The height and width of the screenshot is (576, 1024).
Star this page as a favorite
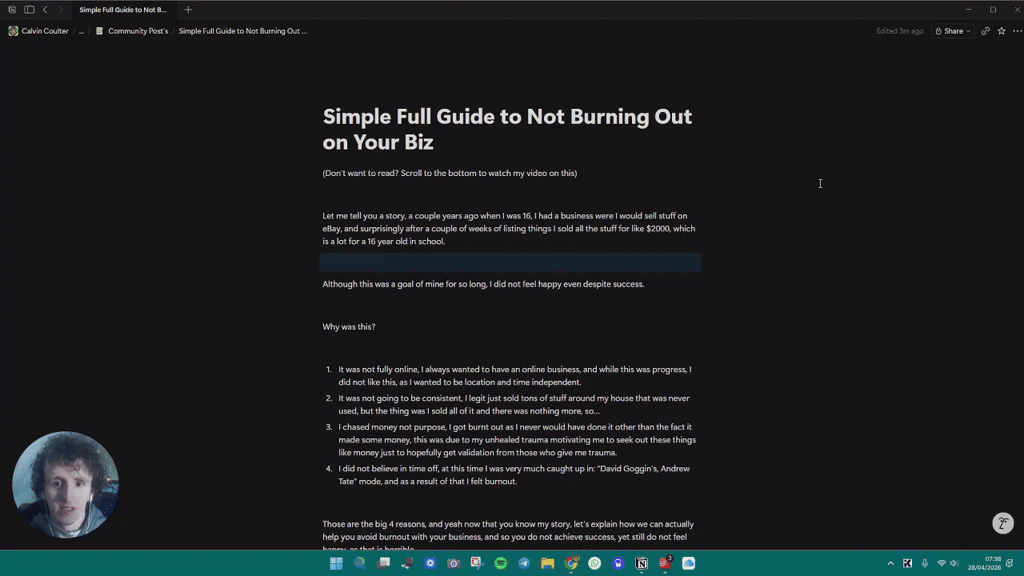(1002, 31)
